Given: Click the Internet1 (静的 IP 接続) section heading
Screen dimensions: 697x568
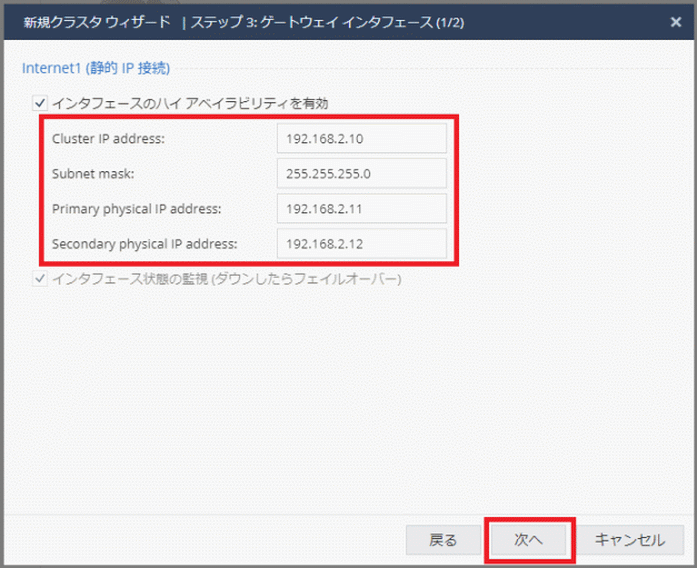Looking at the screenshot, I should click(95, 68).
